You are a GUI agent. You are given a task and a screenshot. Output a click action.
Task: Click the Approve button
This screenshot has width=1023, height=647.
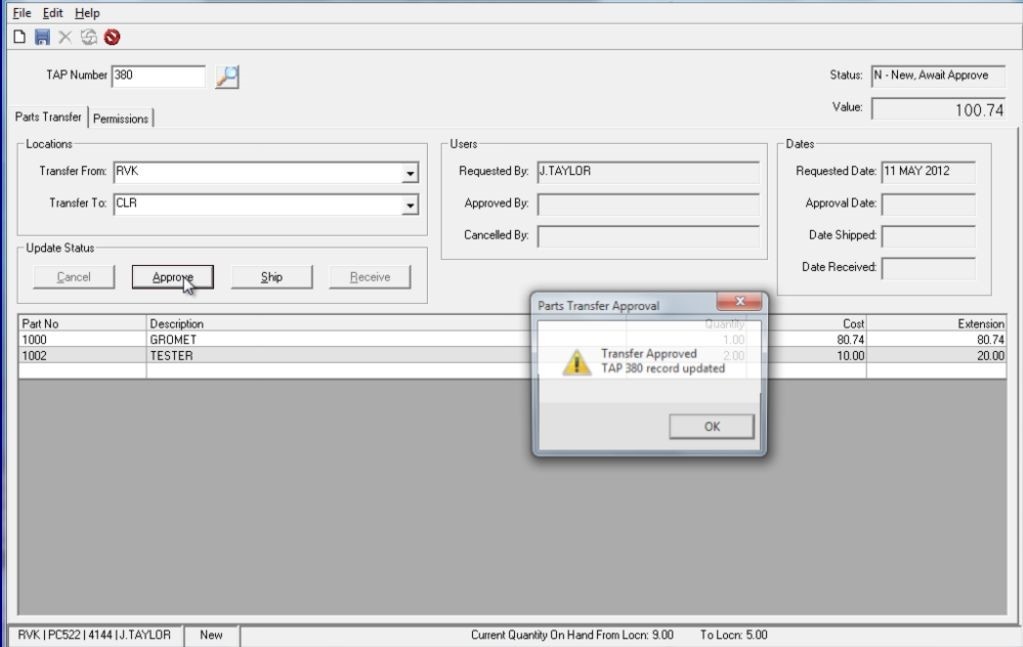(172, 277)
